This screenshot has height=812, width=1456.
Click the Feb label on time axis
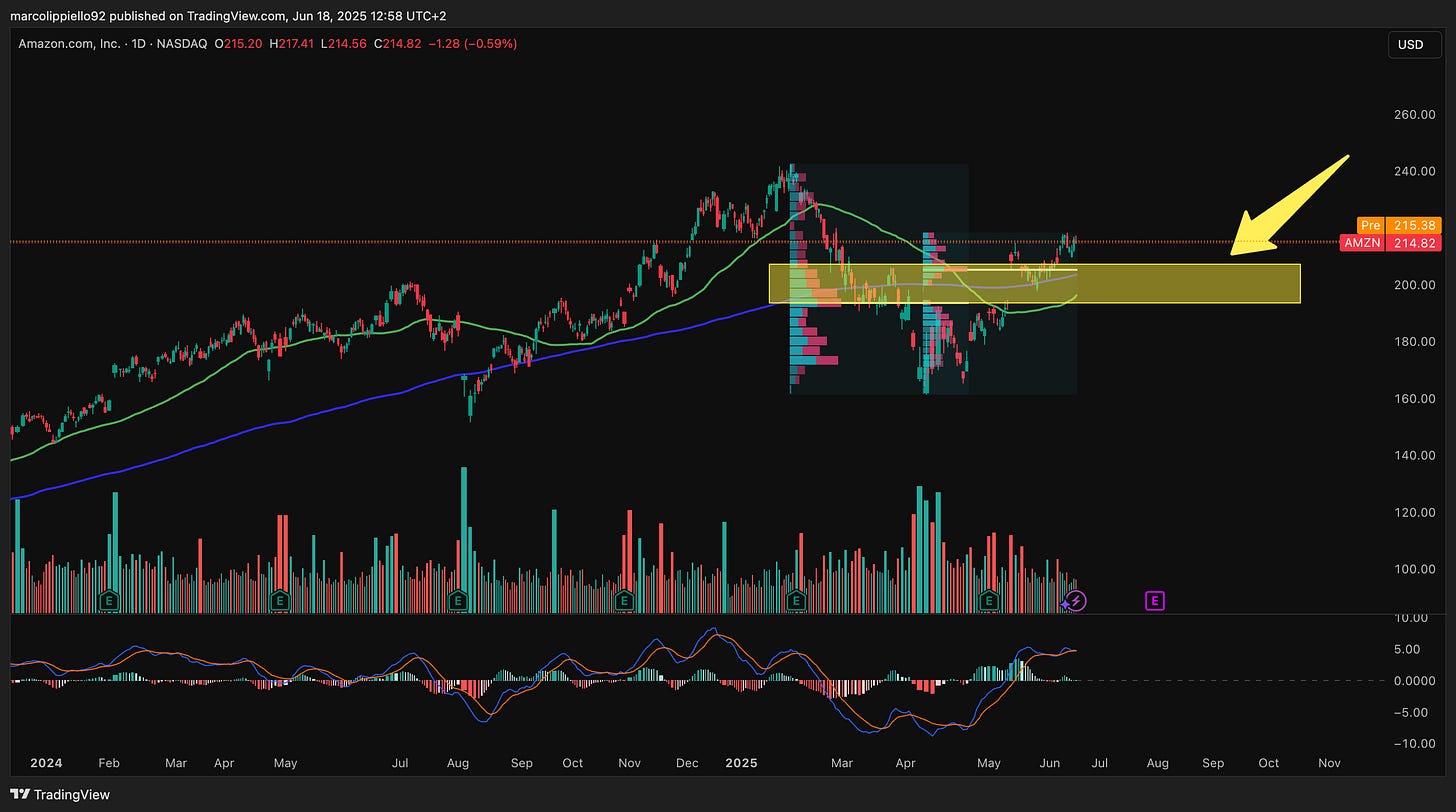point(108,763)
